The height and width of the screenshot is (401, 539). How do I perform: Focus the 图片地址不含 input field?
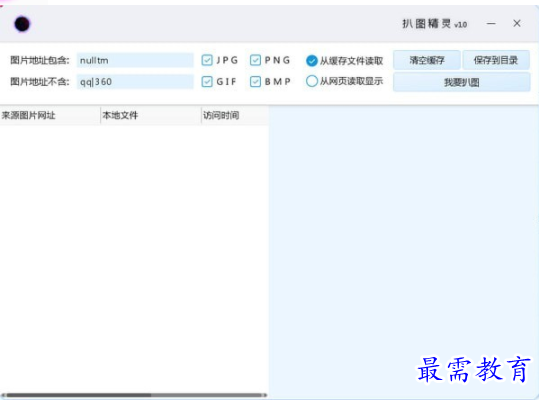click(135, 81)
